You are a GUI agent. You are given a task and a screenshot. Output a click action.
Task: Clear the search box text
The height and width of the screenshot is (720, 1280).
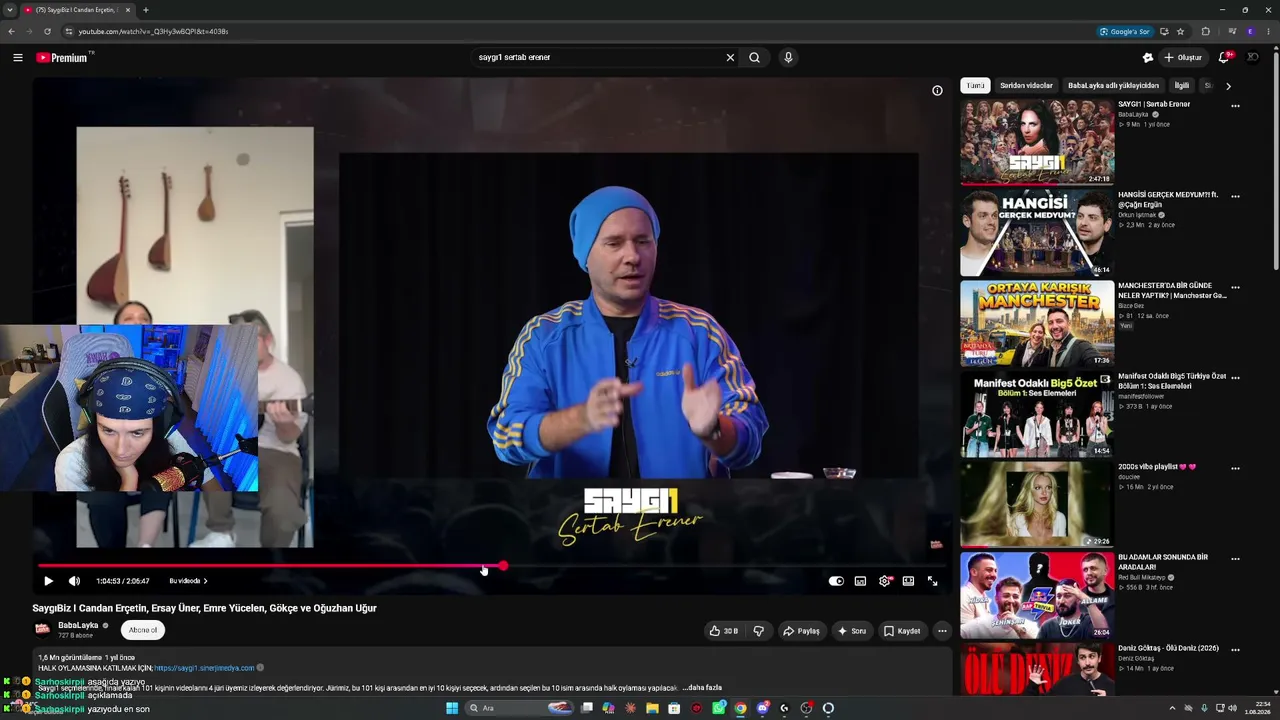[730, 58]
